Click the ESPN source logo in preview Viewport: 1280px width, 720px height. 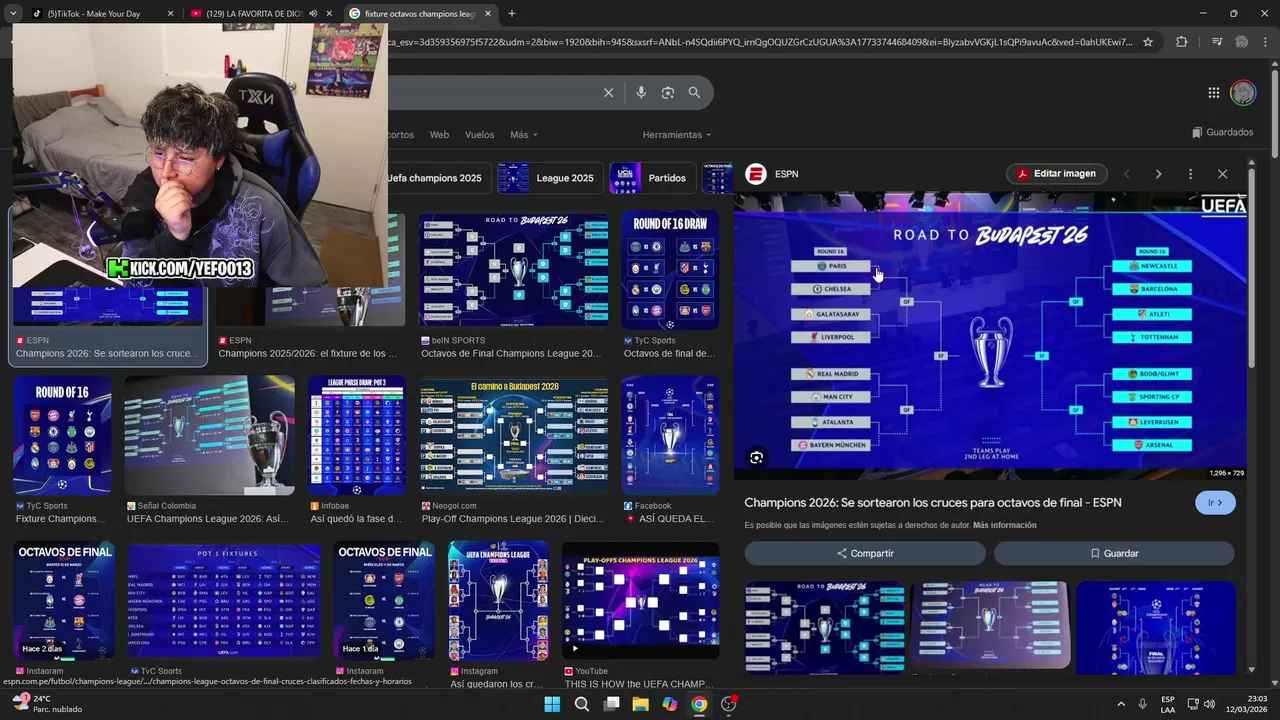point(757,174)
